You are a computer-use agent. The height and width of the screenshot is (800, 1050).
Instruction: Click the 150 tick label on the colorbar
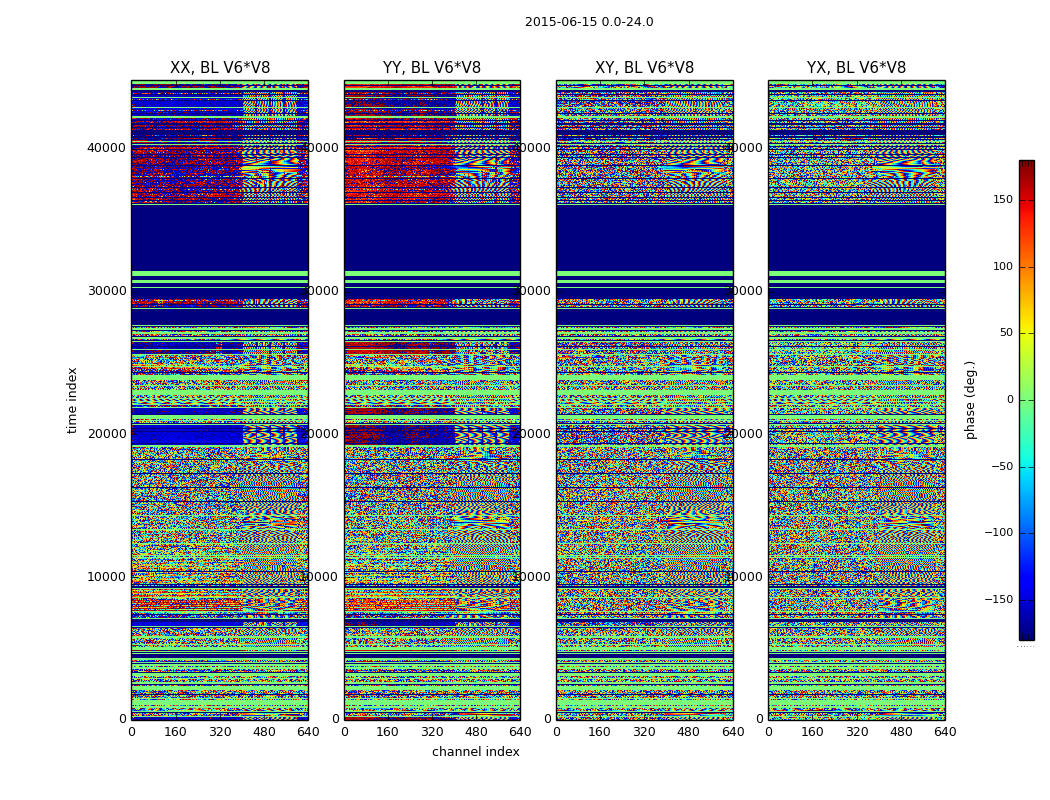(1002, 200)
